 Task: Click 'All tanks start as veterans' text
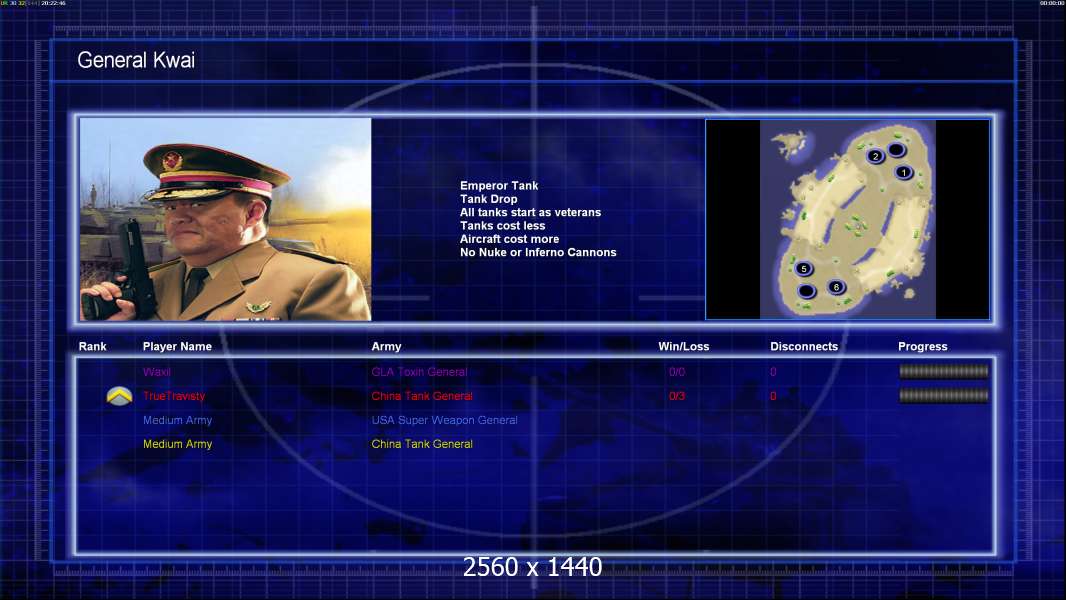point(530,212)
